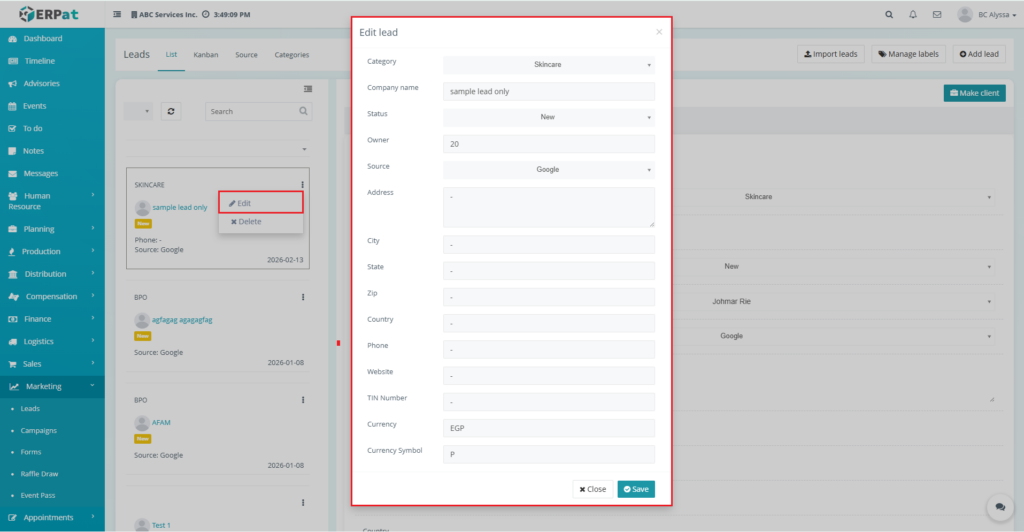
Task: Open the notifications bell icon
Action: 913,15
